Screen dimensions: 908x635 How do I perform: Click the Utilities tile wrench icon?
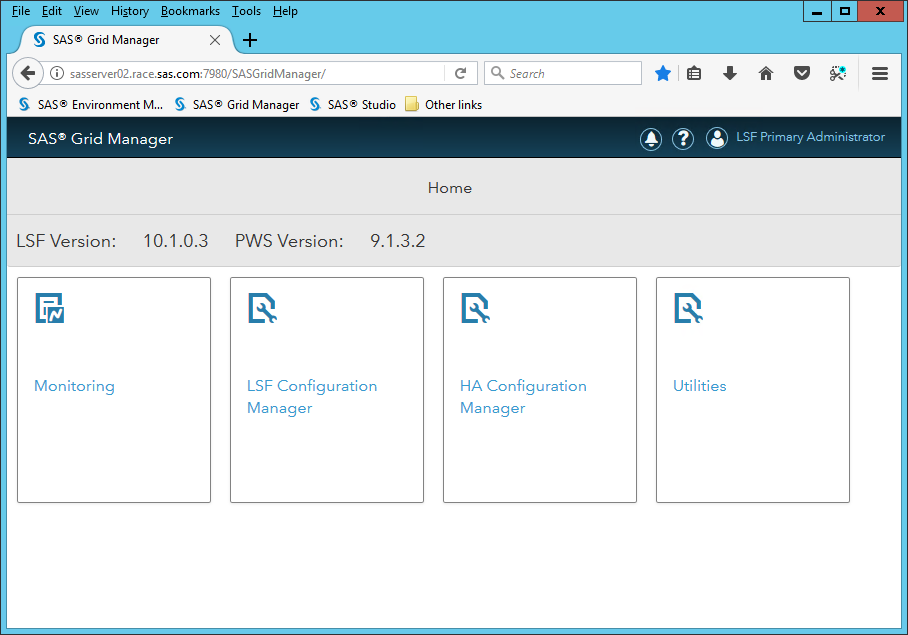pyautogui.click(x=689, y=308)
